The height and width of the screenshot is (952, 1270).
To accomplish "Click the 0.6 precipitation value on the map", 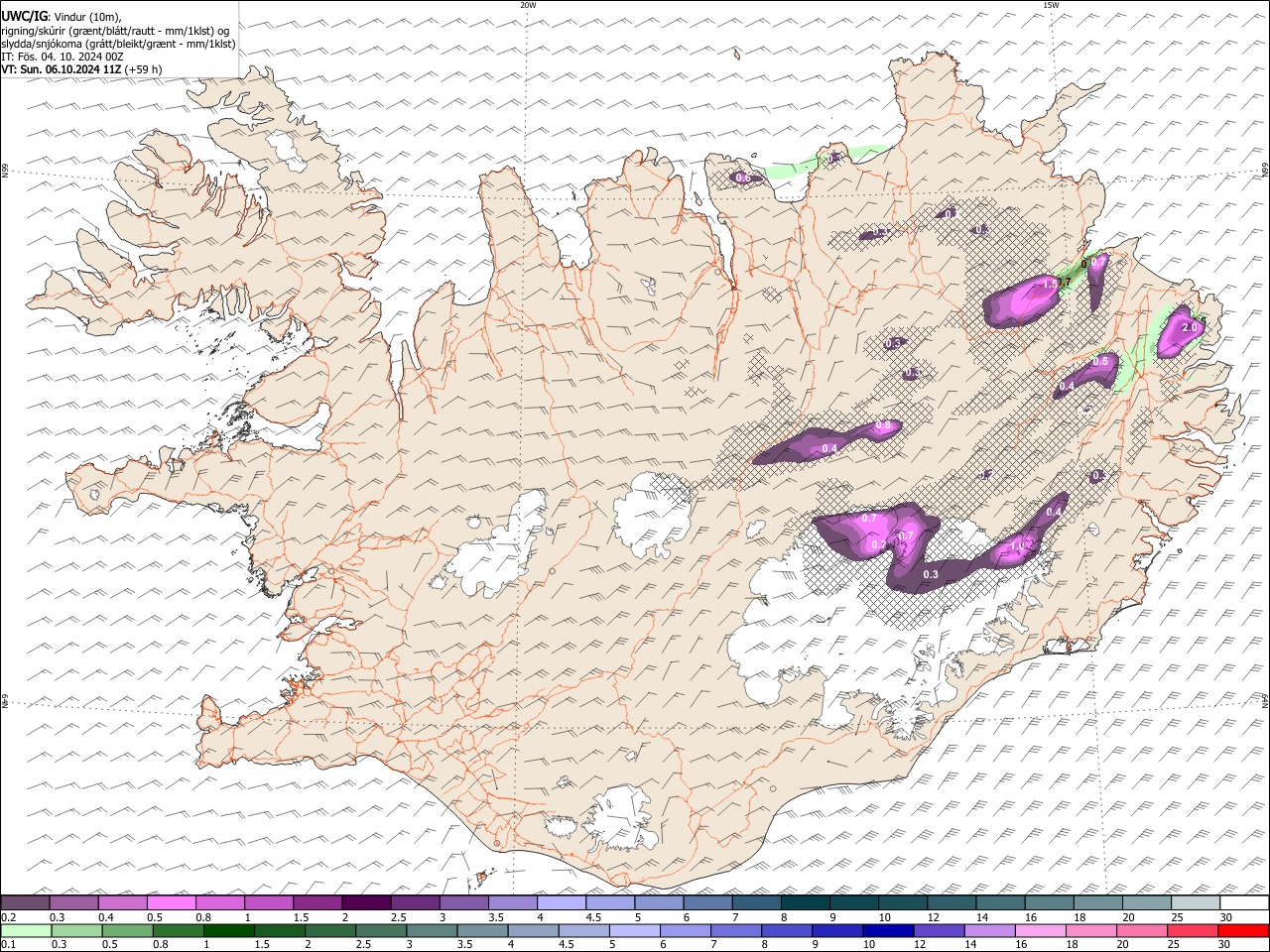I will (x=742, y=178).
